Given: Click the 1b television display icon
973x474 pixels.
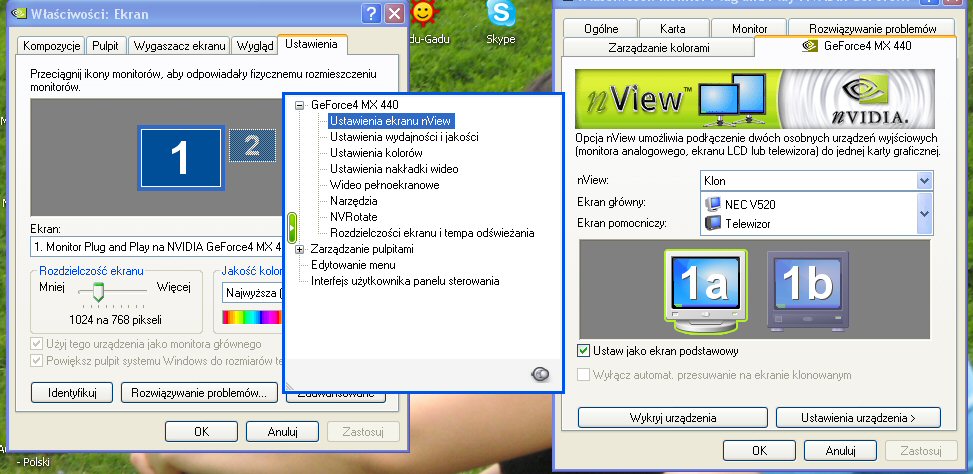Looking at the screenshot, I should coord(807,289).
